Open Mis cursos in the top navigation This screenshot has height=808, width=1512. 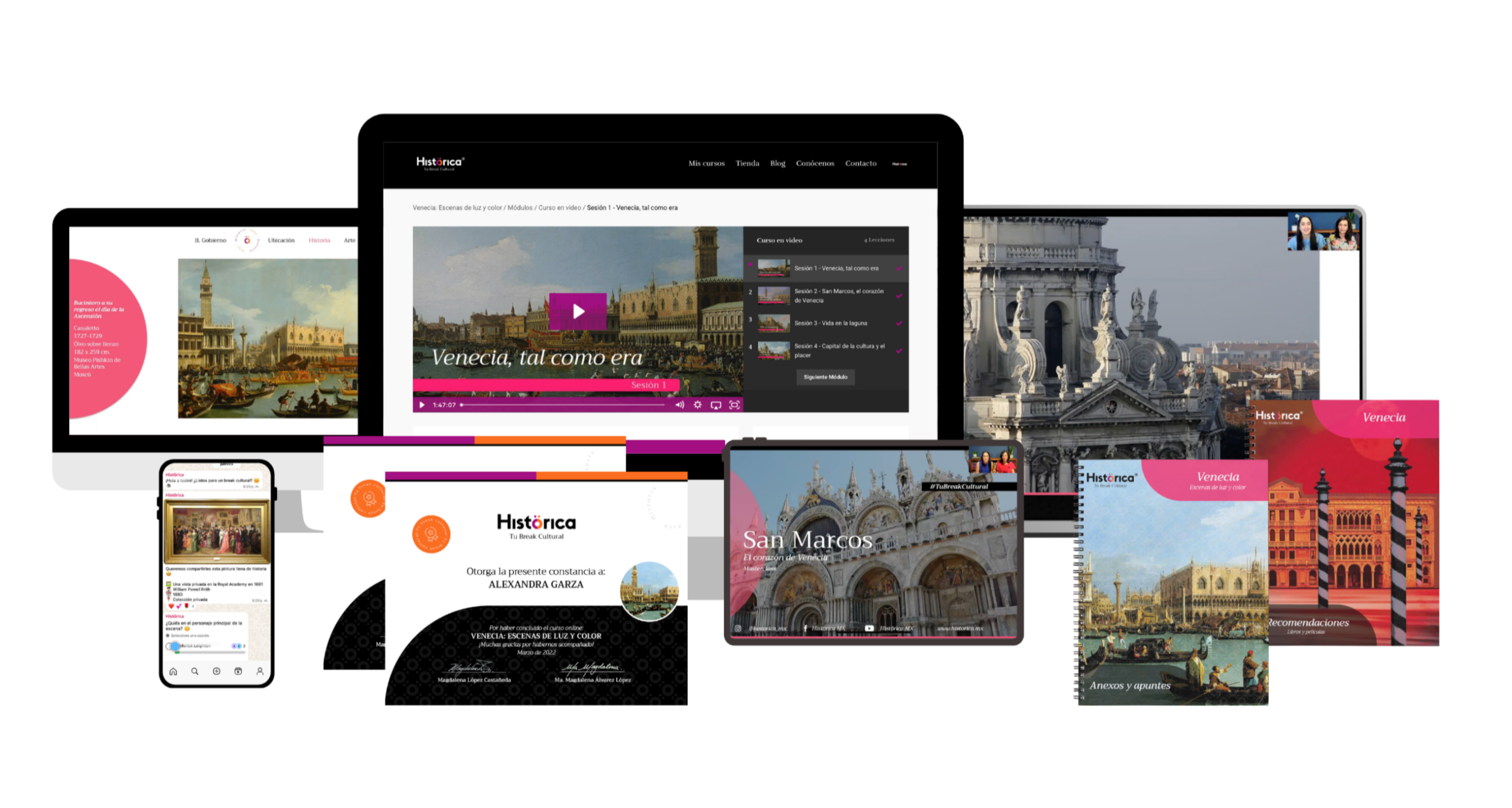tap(706, 164)
